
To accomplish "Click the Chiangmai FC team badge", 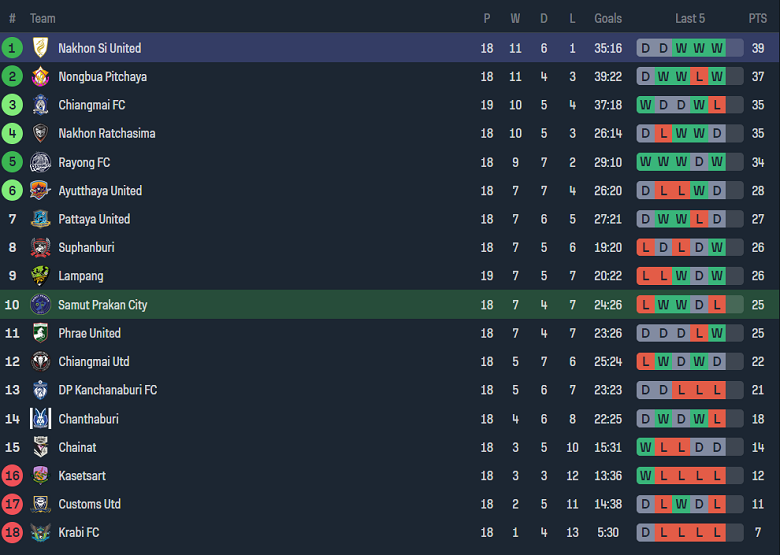I will tap(40, 105).
